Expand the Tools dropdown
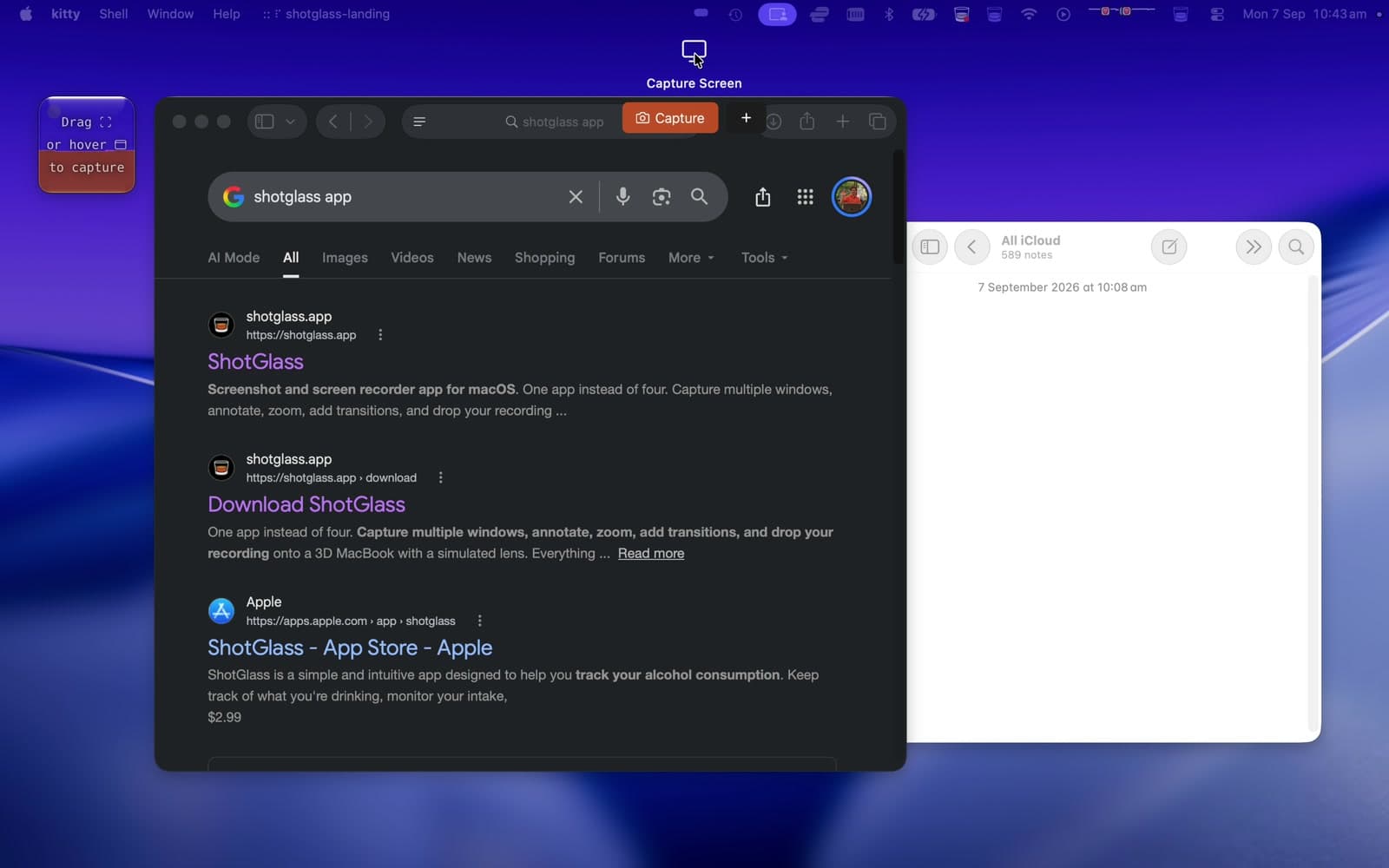1389x868 pixels. coord(764,258)
